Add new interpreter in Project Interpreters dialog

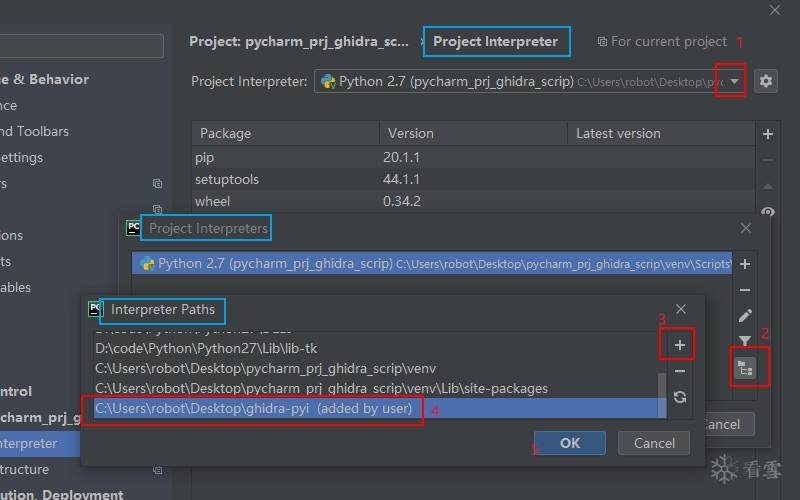coord(745,264)
